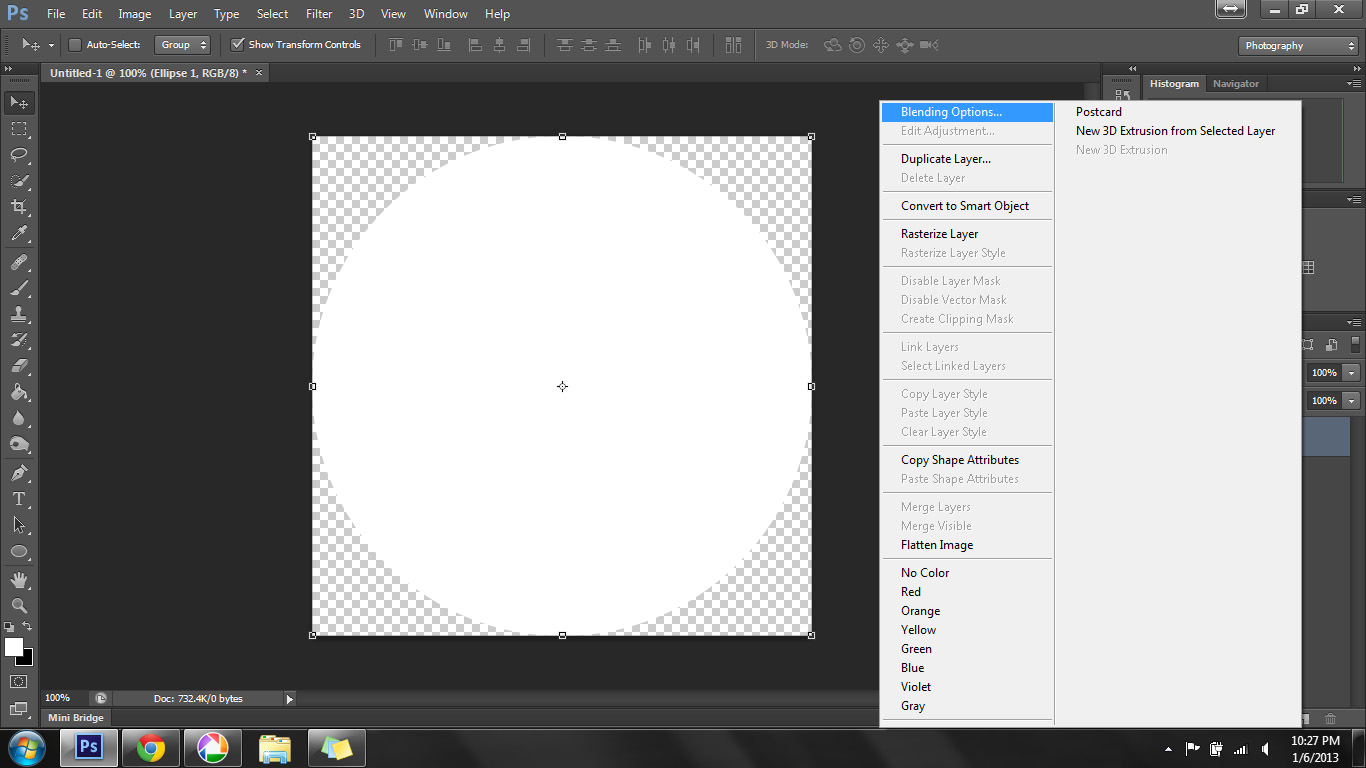Open the Filter menu
The height and width of the screenshot is (768, 1366).
(319, 14)
